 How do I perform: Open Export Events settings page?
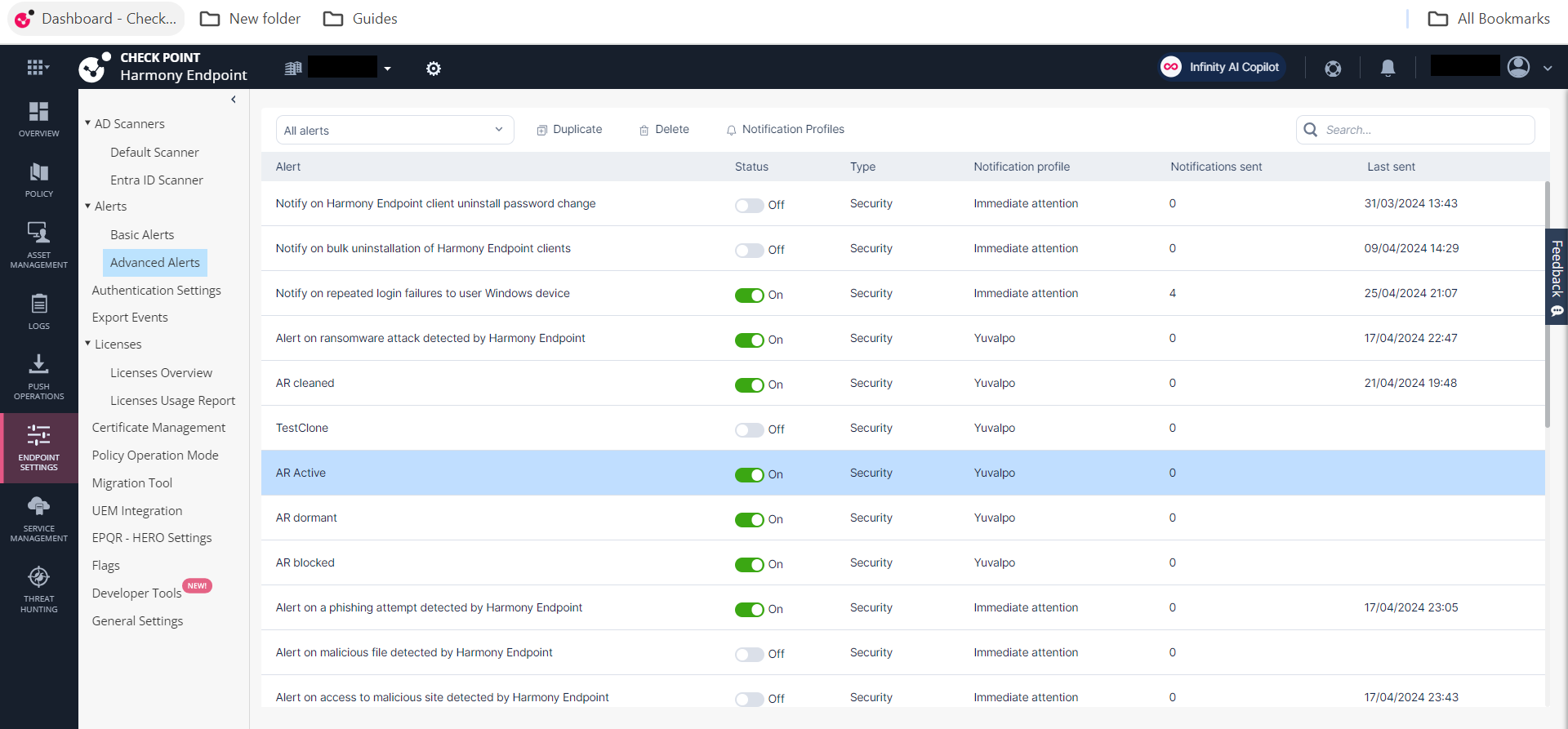click(x=130, y=317)
